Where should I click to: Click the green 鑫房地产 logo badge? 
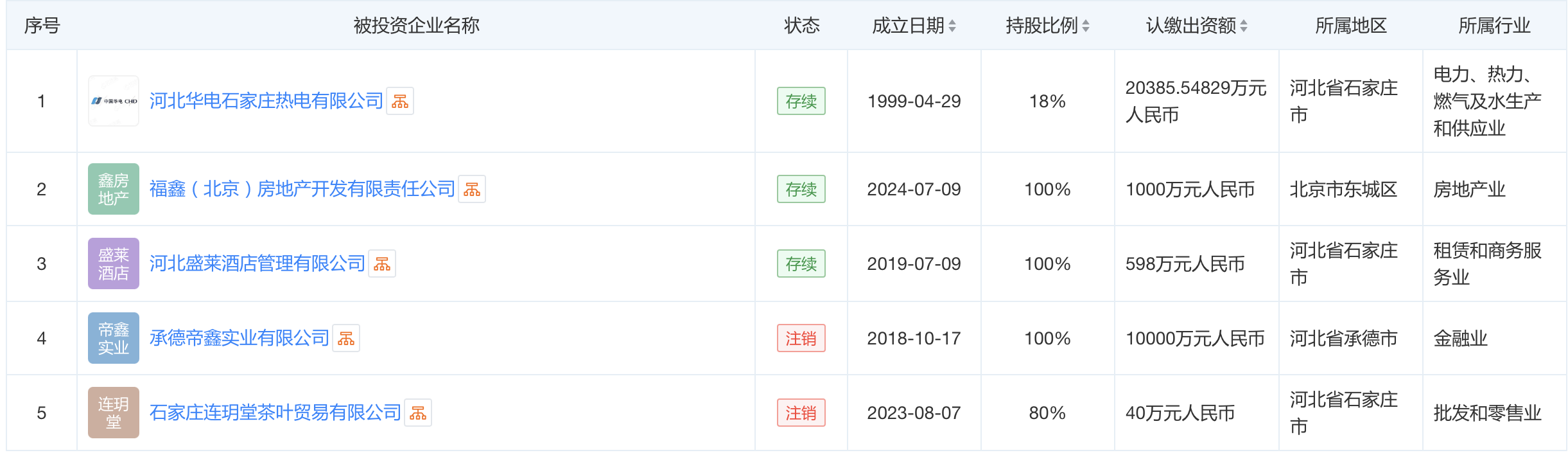[114, 190]
